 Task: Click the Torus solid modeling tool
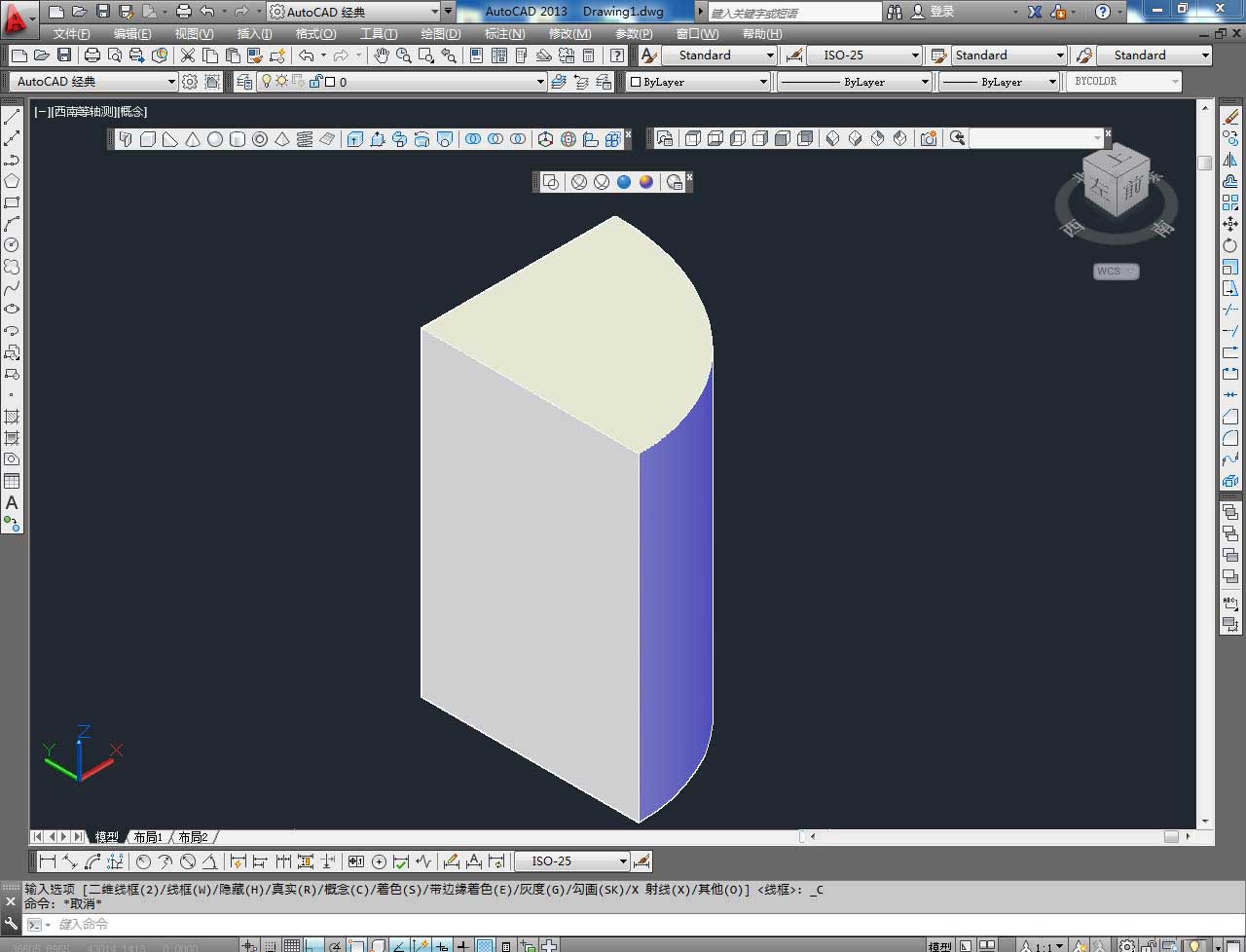tap(260, 139)
